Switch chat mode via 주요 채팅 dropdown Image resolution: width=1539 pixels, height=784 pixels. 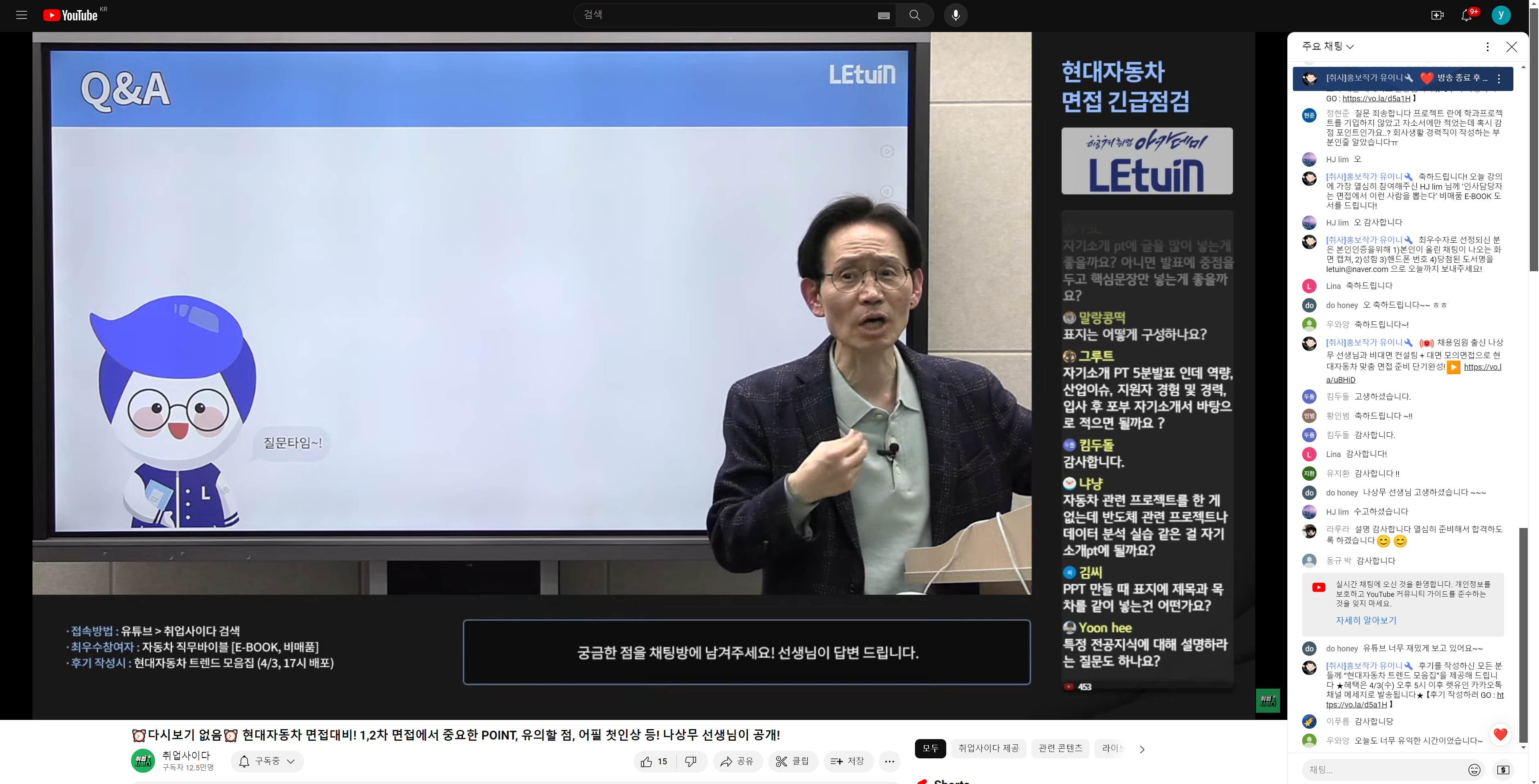tap(1327, 46)
